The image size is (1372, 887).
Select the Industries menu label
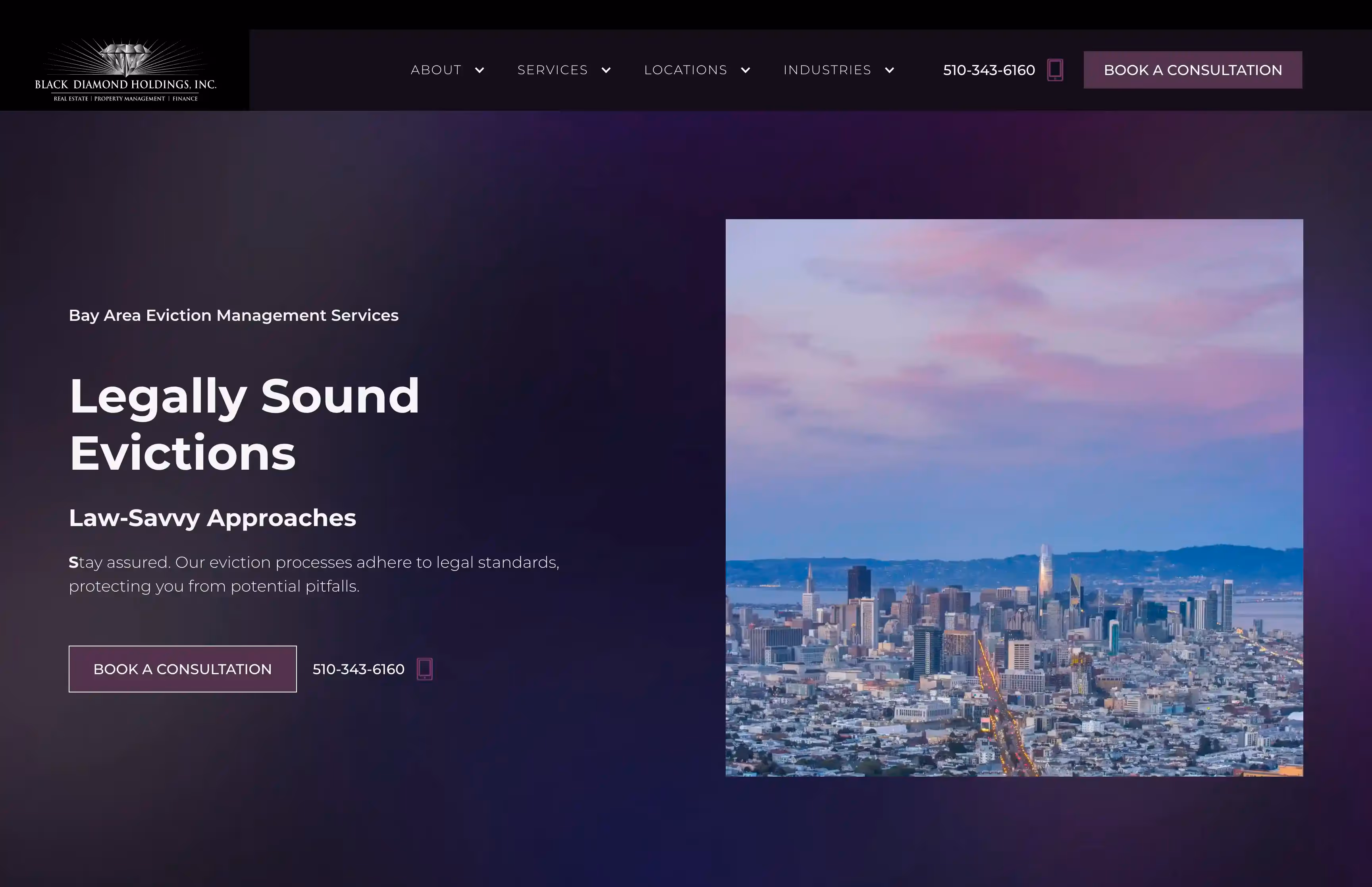point(827,70)
